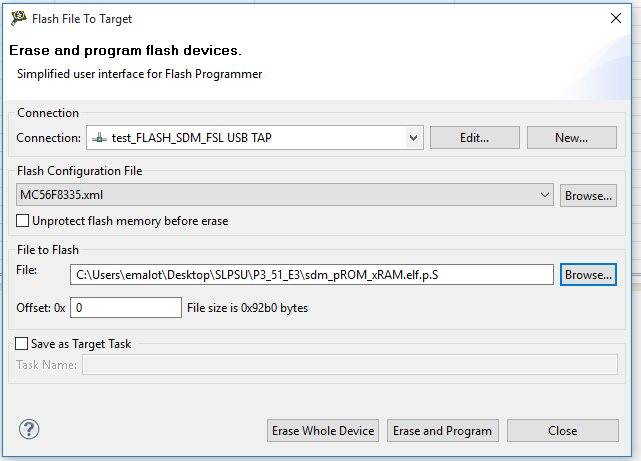Browse for the file to flash
This screenshot has height=461, width=641.
pos(588,274)
